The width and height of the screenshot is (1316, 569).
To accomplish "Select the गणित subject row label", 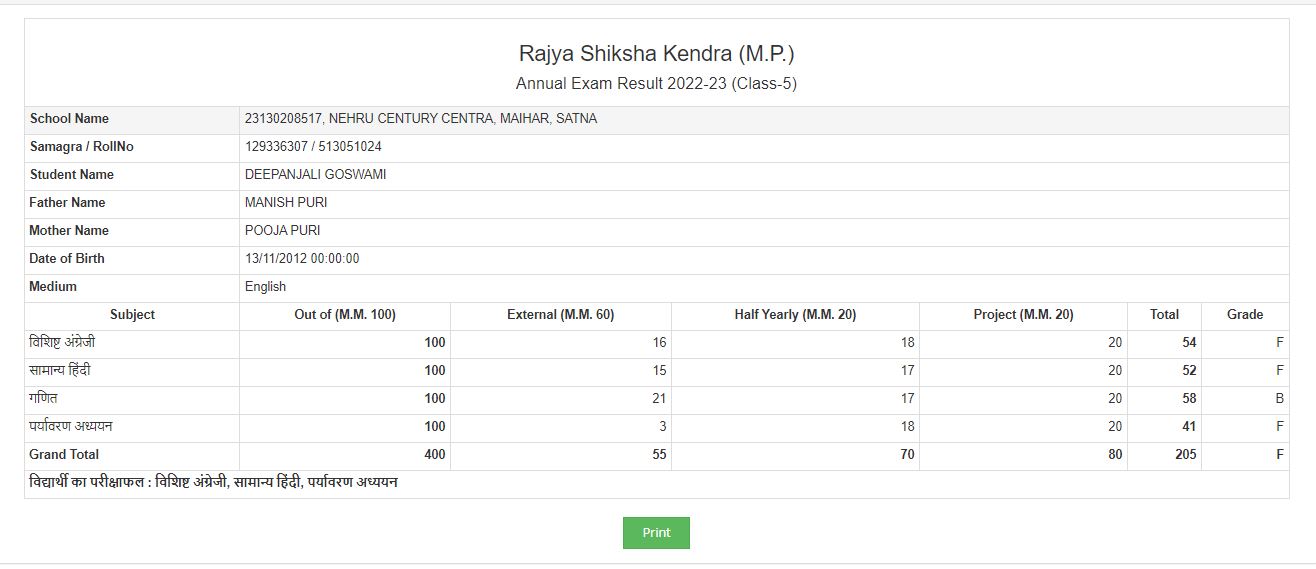I will coord(44,399).
